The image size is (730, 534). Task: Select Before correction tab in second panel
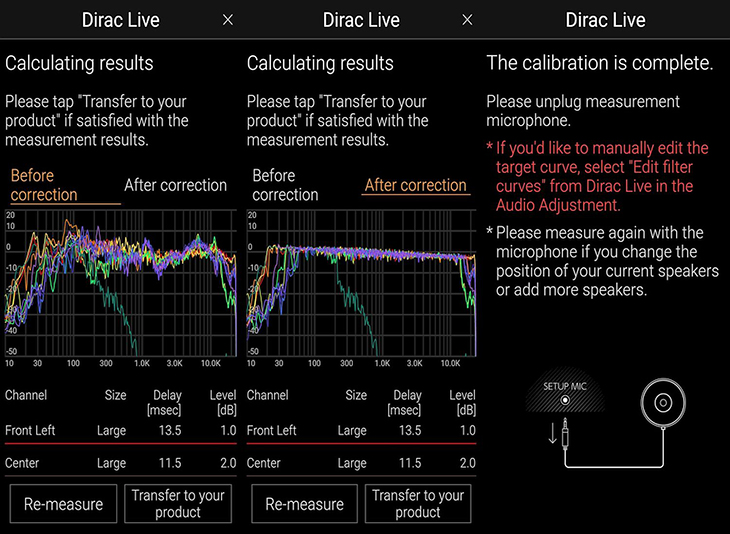285,185
